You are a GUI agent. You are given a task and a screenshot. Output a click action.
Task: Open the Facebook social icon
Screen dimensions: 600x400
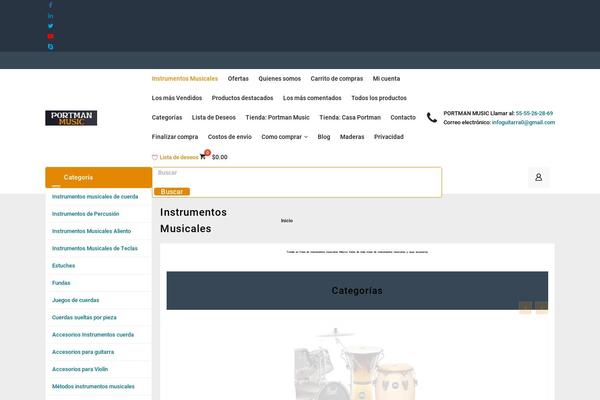(x=51, y=5)
